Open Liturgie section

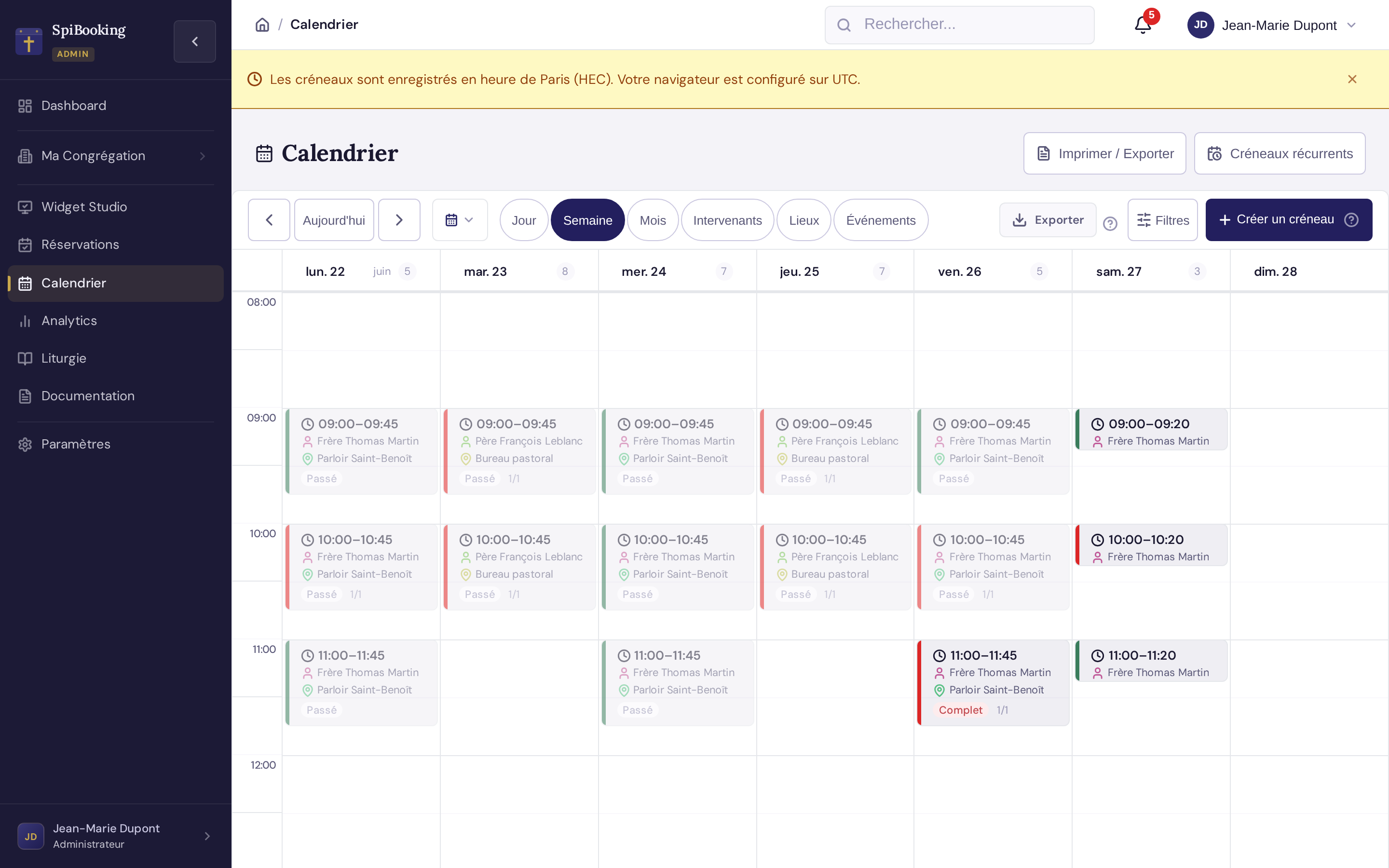[116, 358]
